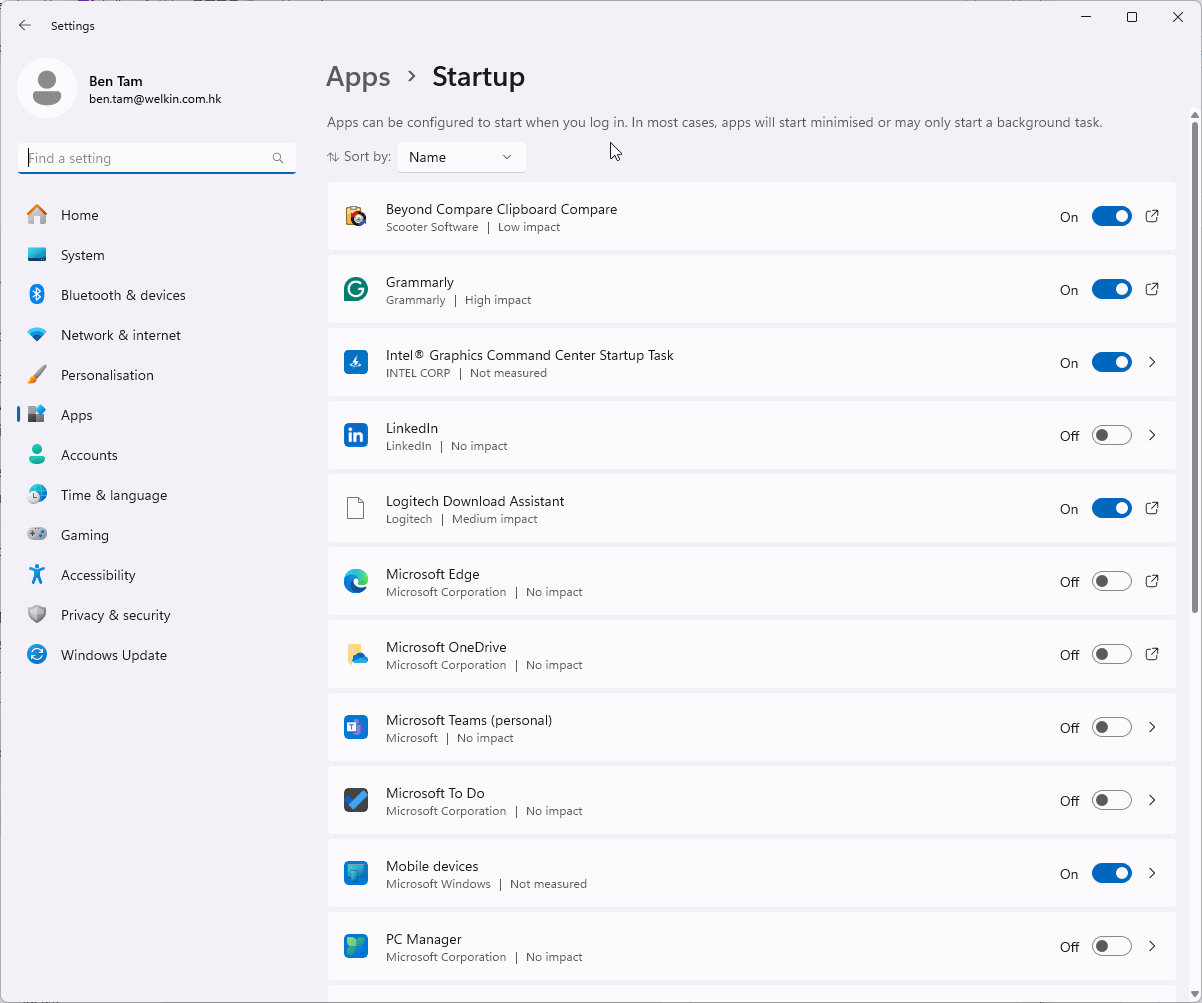Switch on Microsoft To Do startup
Image resolution: width=1202 pixels, height=1003 pixels.
click(1111, 800)
